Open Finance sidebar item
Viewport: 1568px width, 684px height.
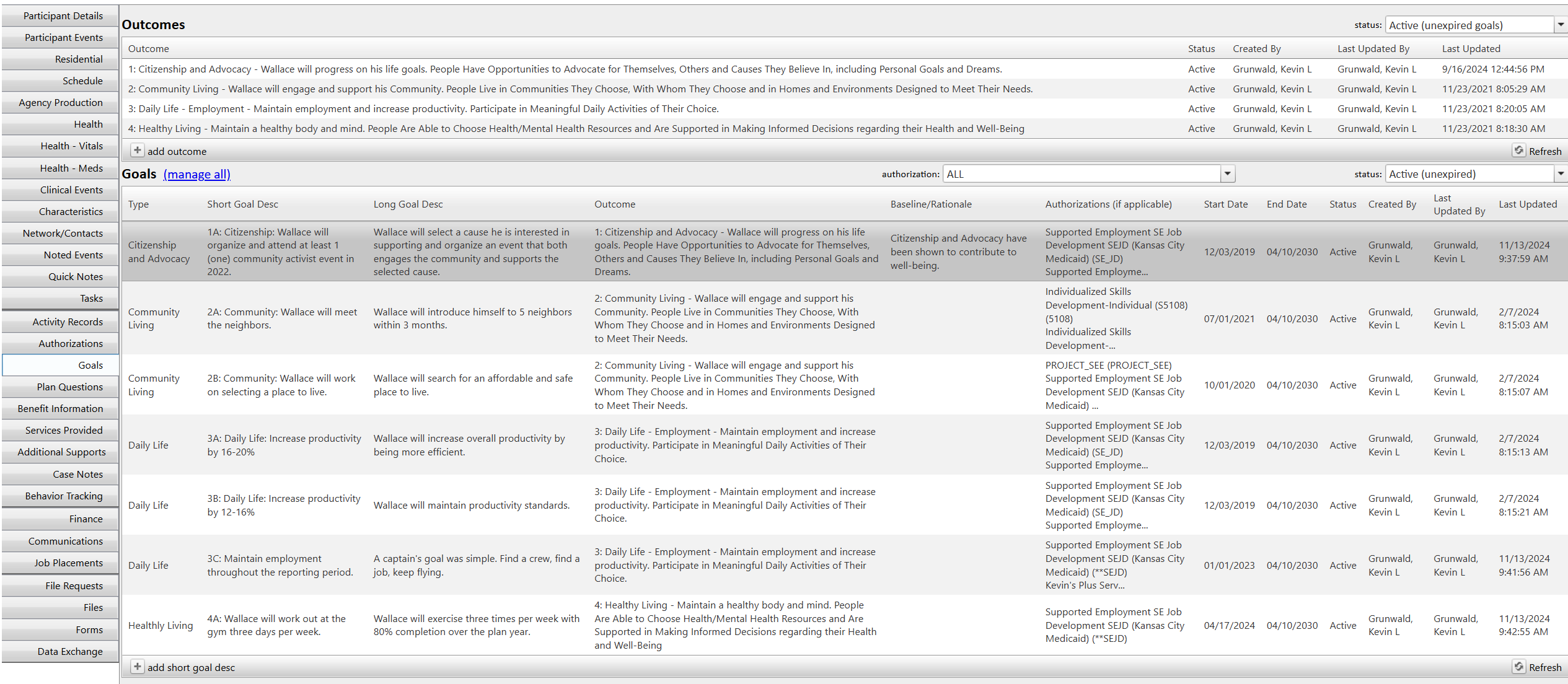click(x=60, y=519)
